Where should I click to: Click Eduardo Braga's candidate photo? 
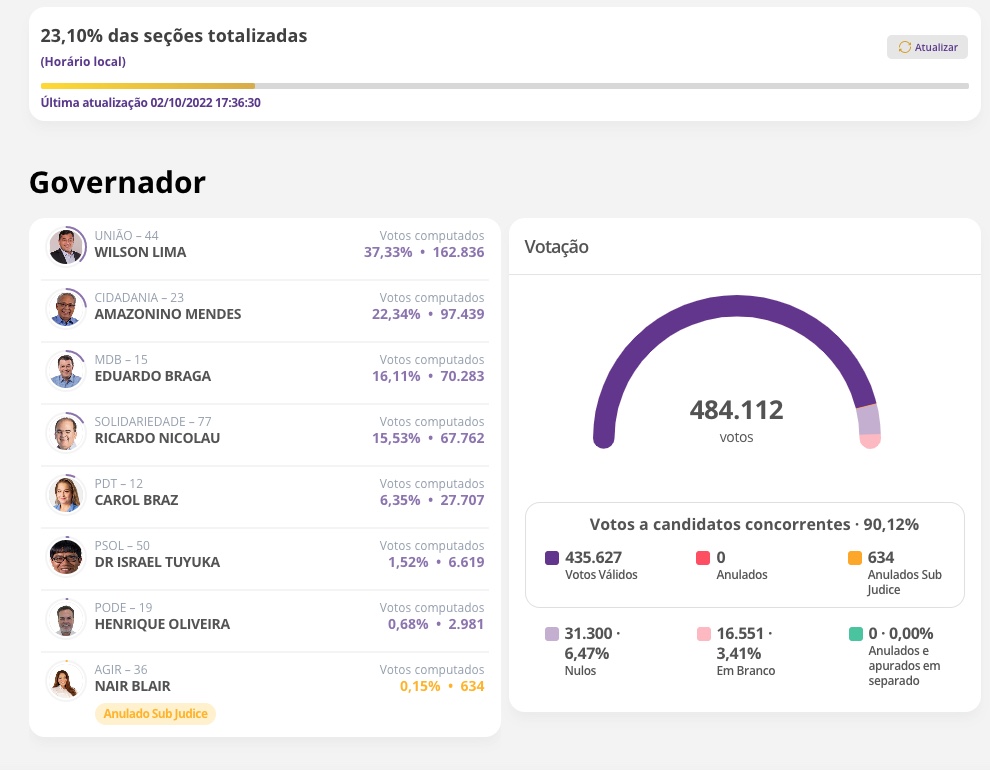(x=66, y=370)
